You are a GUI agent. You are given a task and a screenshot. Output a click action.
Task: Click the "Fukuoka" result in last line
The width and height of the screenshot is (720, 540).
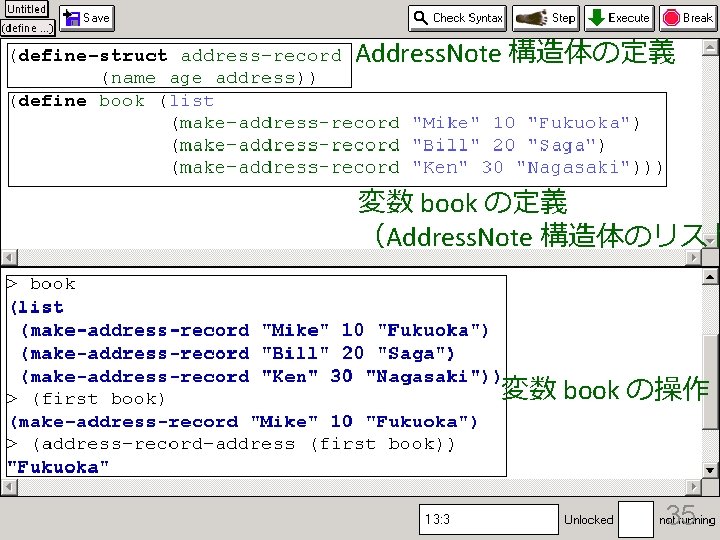tap(58, 467)
